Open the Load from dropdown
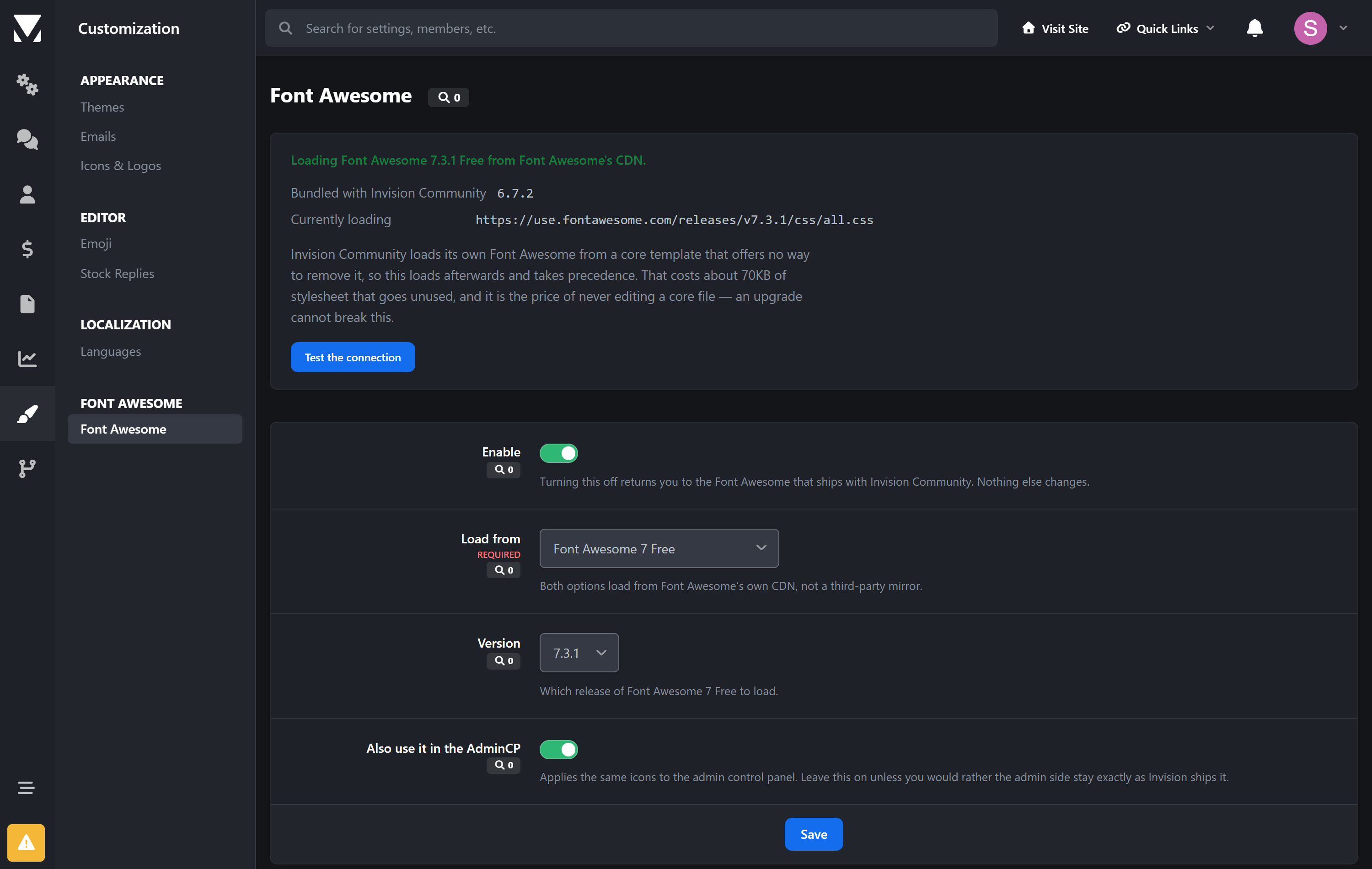Viewport: 1372px width, 869px height. (x=659, y=548)
